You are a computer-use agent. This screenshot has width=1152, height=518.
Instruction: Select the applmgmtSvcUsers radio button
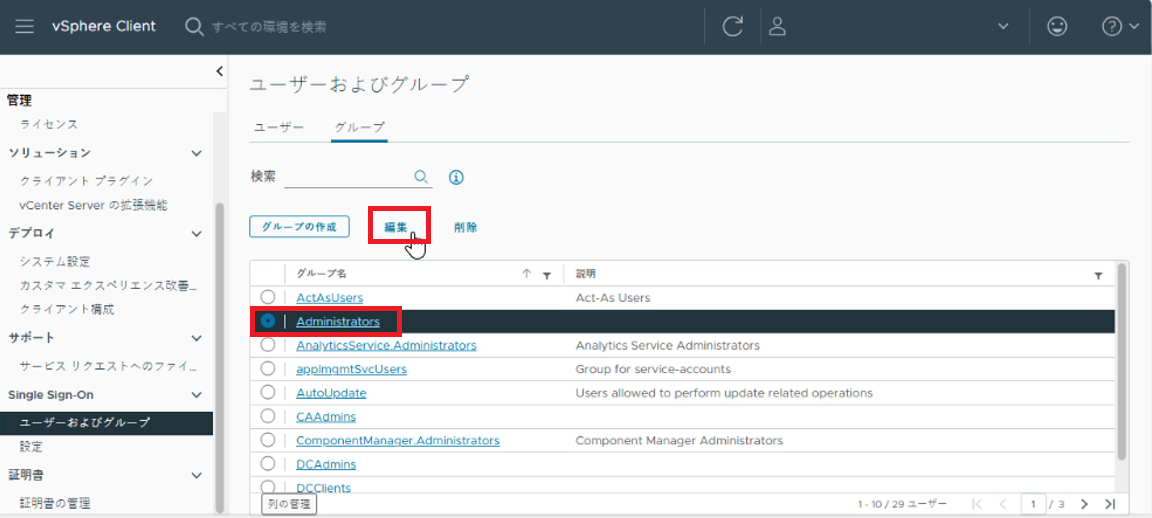[x=268, y=368]
